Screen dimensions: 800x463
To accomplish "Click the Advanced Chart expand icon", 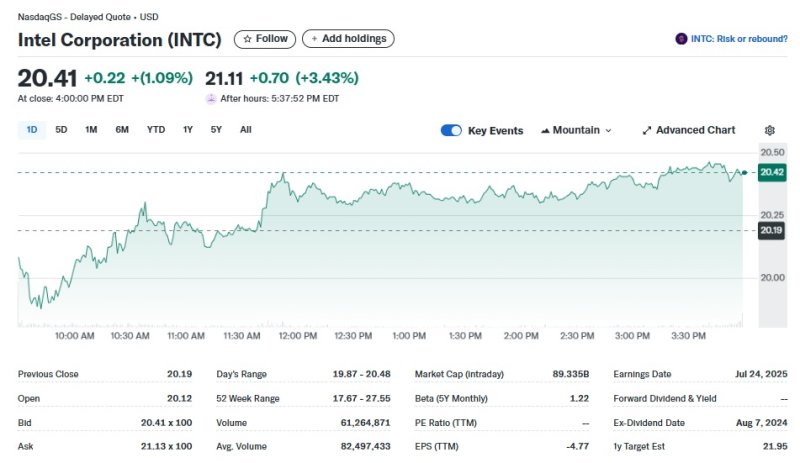I will coord(647,130).
